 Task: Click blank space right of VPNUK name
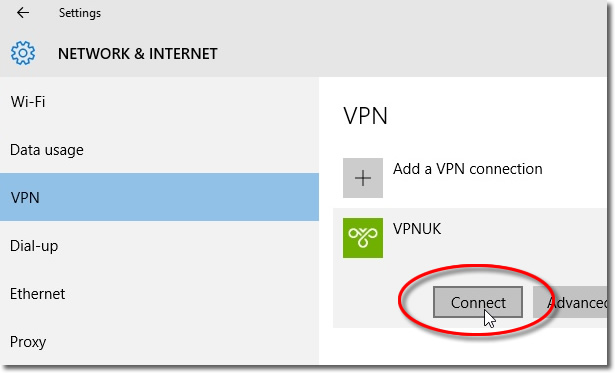click(x=526, y=229)
